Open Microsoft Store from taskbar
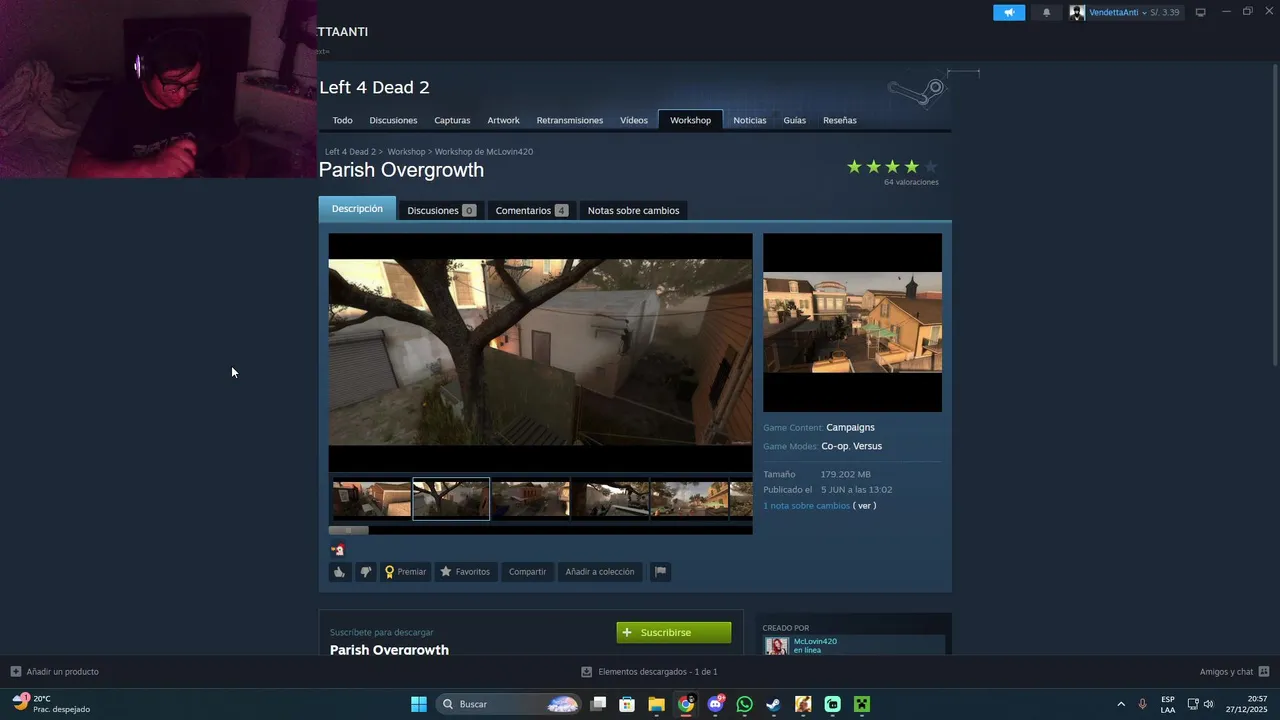The width and height of the screenshot is (1280, 720). pos(627,704)
